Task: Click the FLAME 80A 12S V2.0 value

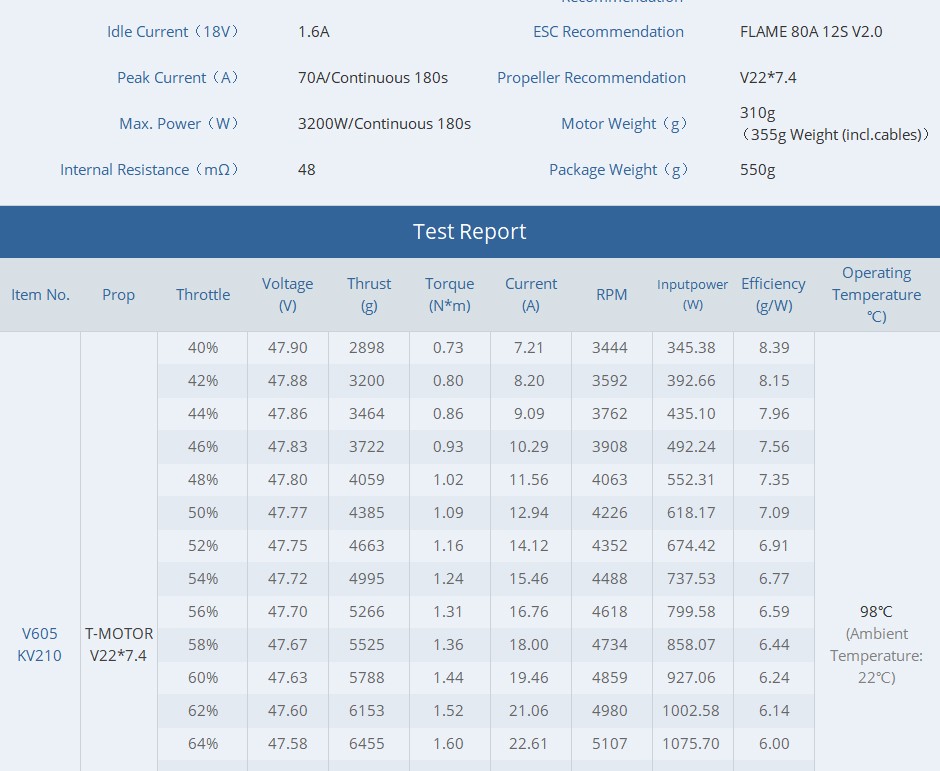Action: (x=811, y=32)
